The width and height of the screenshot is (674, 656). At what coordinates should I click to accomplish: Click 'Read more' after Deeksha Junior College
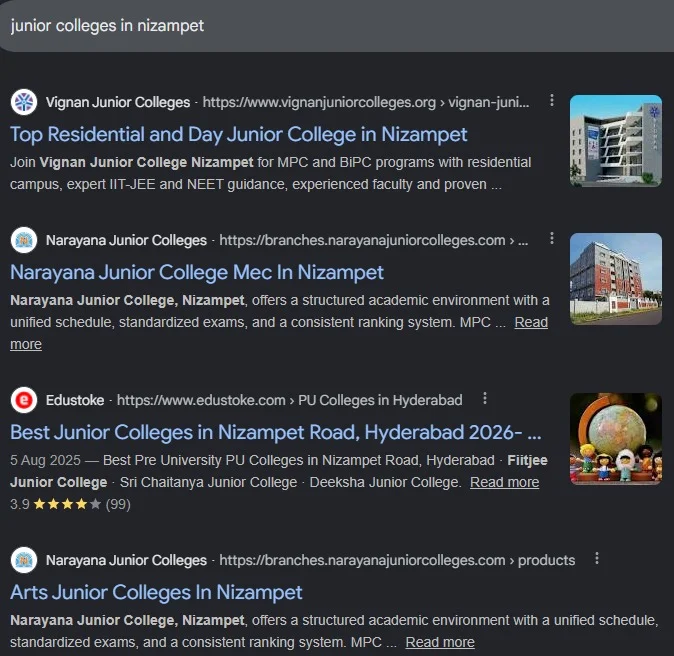point(504,482)
